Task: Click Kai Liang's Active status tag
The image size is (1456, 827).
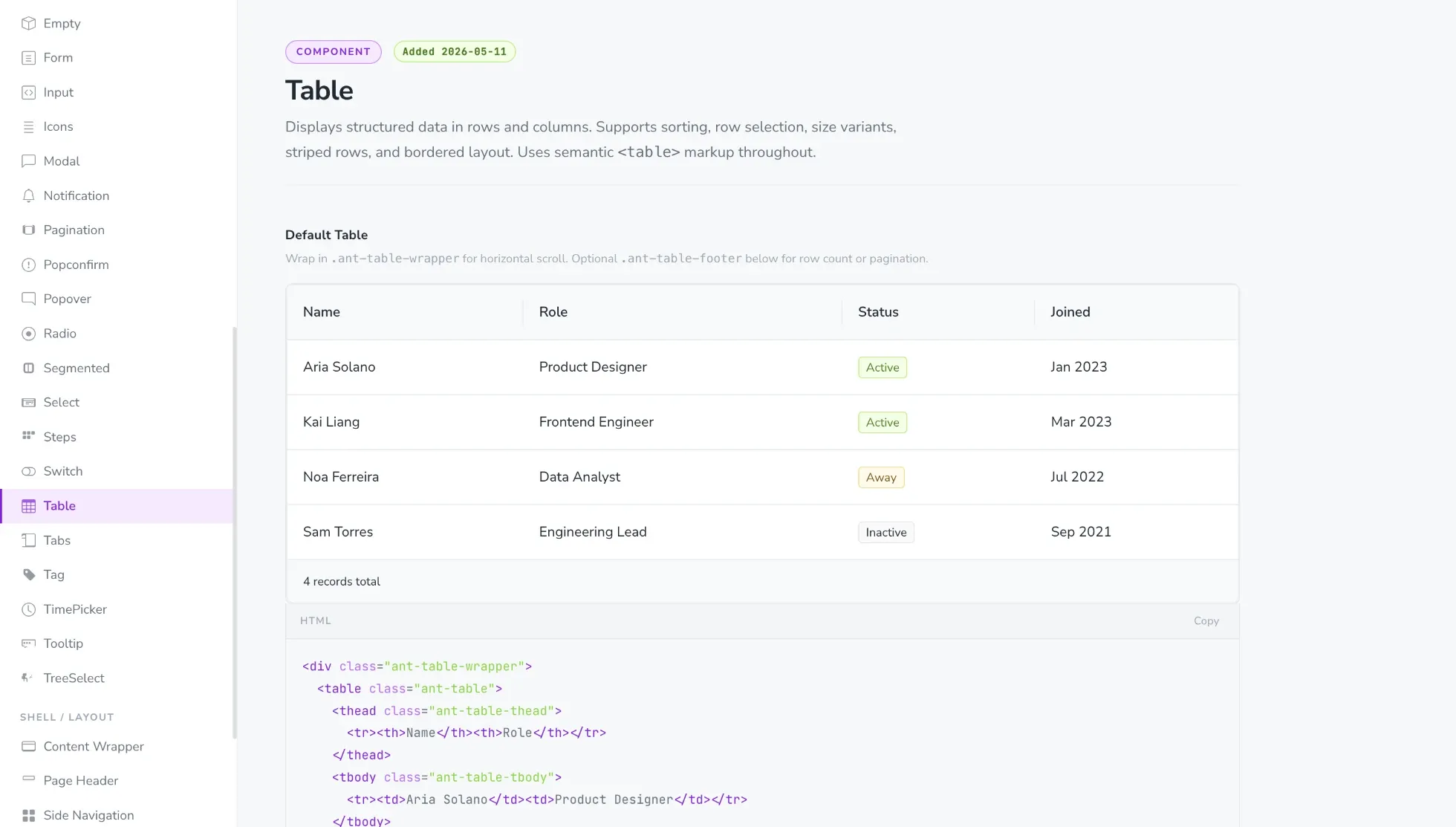Action: coord(883,423)
